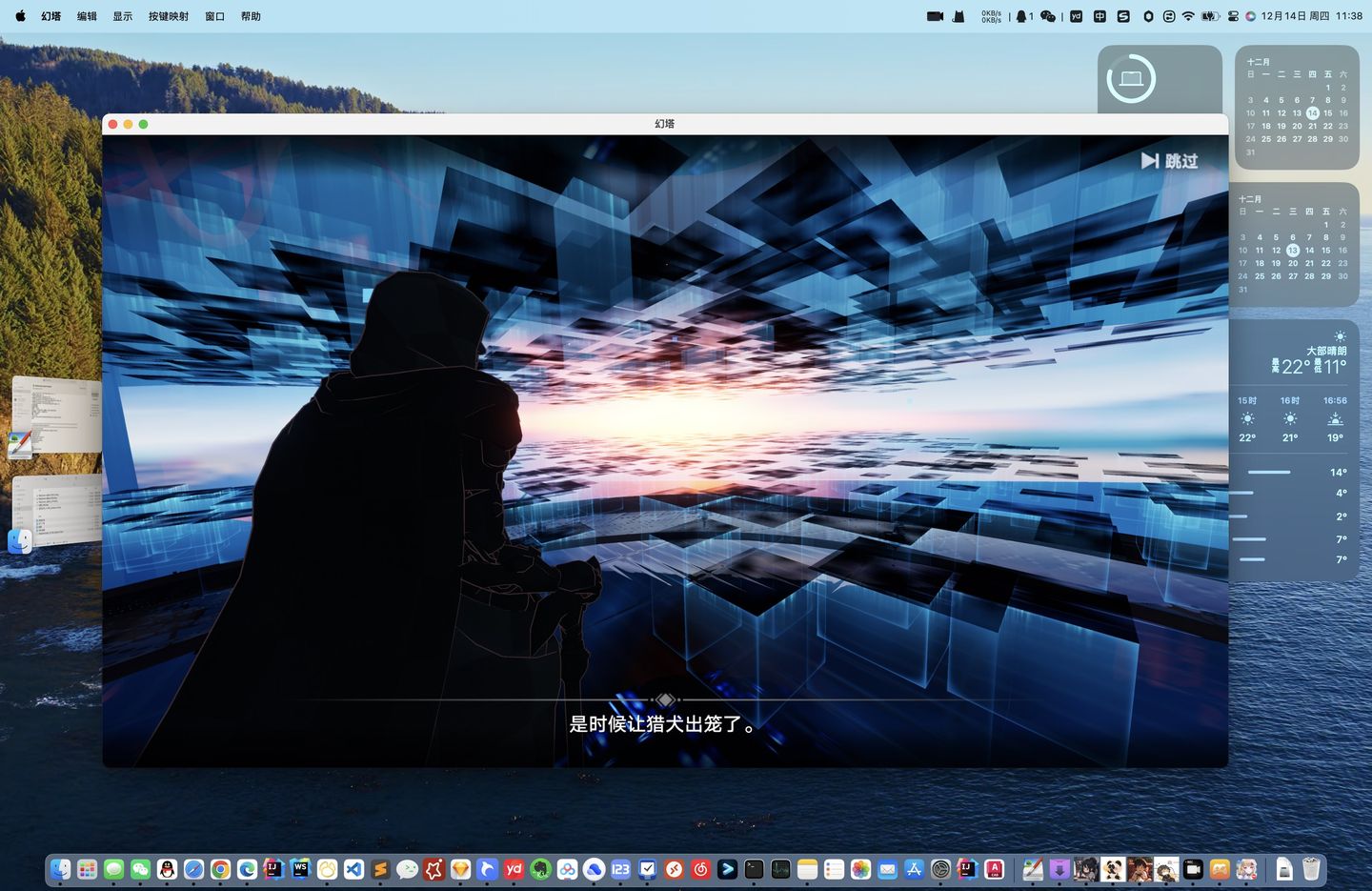Open the weather widget showing 大部晴朗
This screenshot has width=1372, height=891.
[1294, 451]
